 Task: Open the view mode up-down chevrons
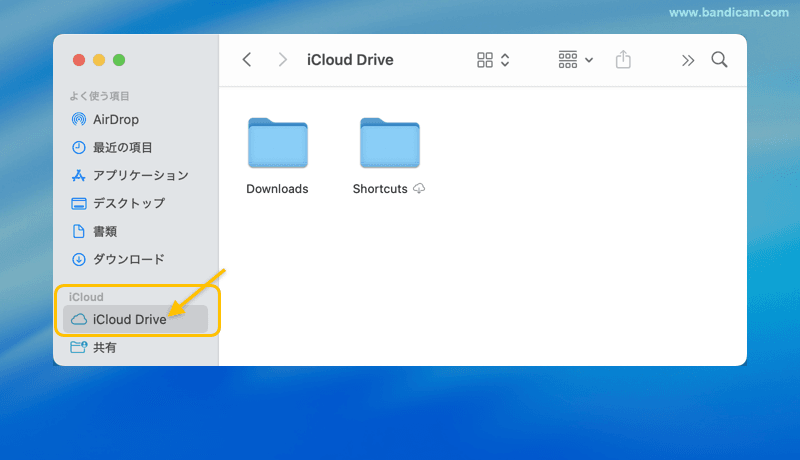[x=505, y=60]
